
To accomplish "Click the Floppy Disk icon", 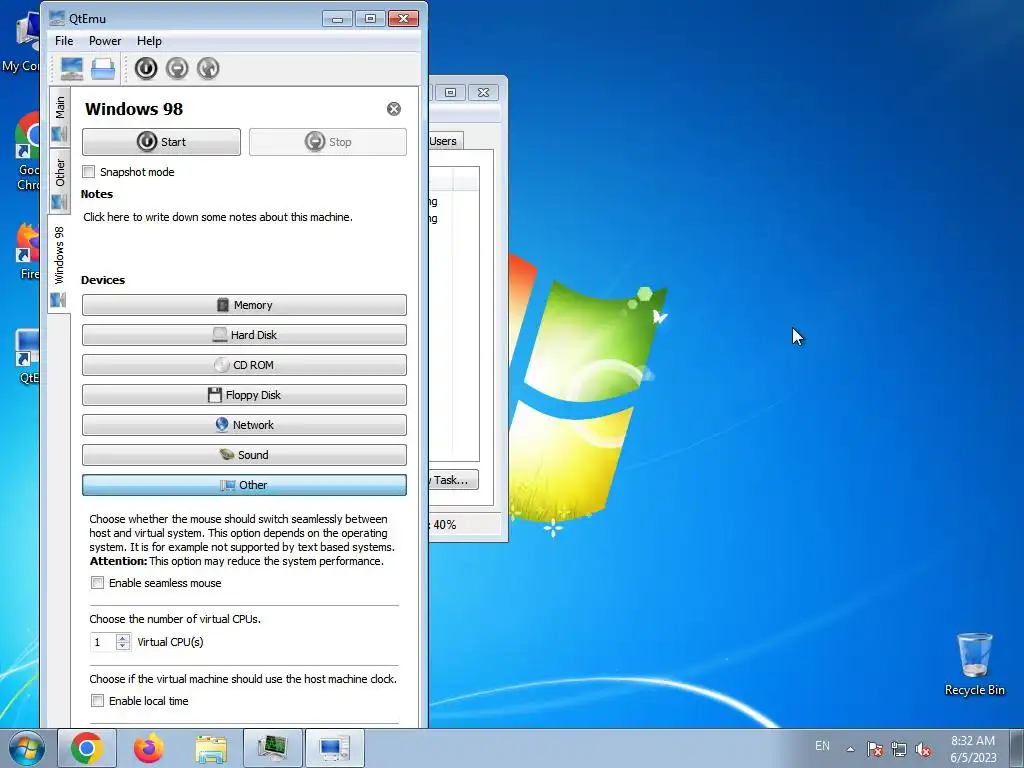I will tap(215, 395).
